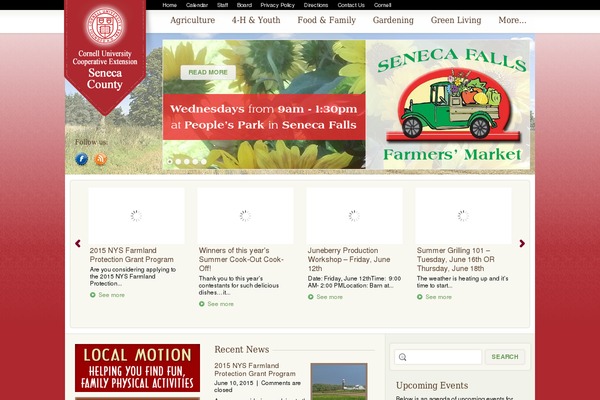Go to Home in top bar

170,5
